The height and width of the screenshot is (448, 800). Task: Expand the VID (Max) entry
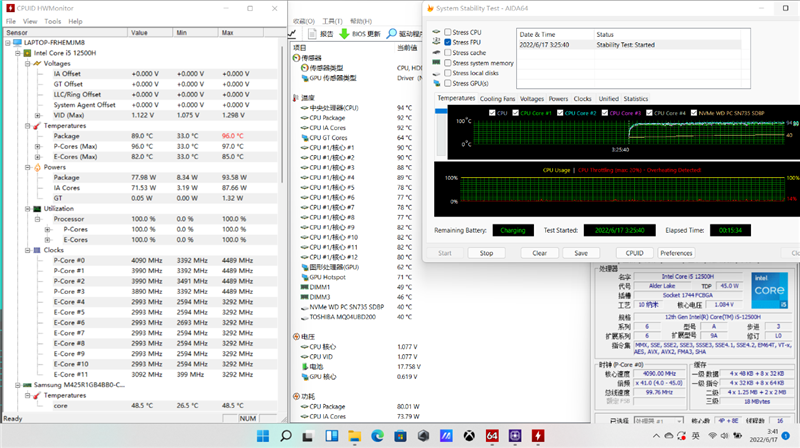point(37,115)
